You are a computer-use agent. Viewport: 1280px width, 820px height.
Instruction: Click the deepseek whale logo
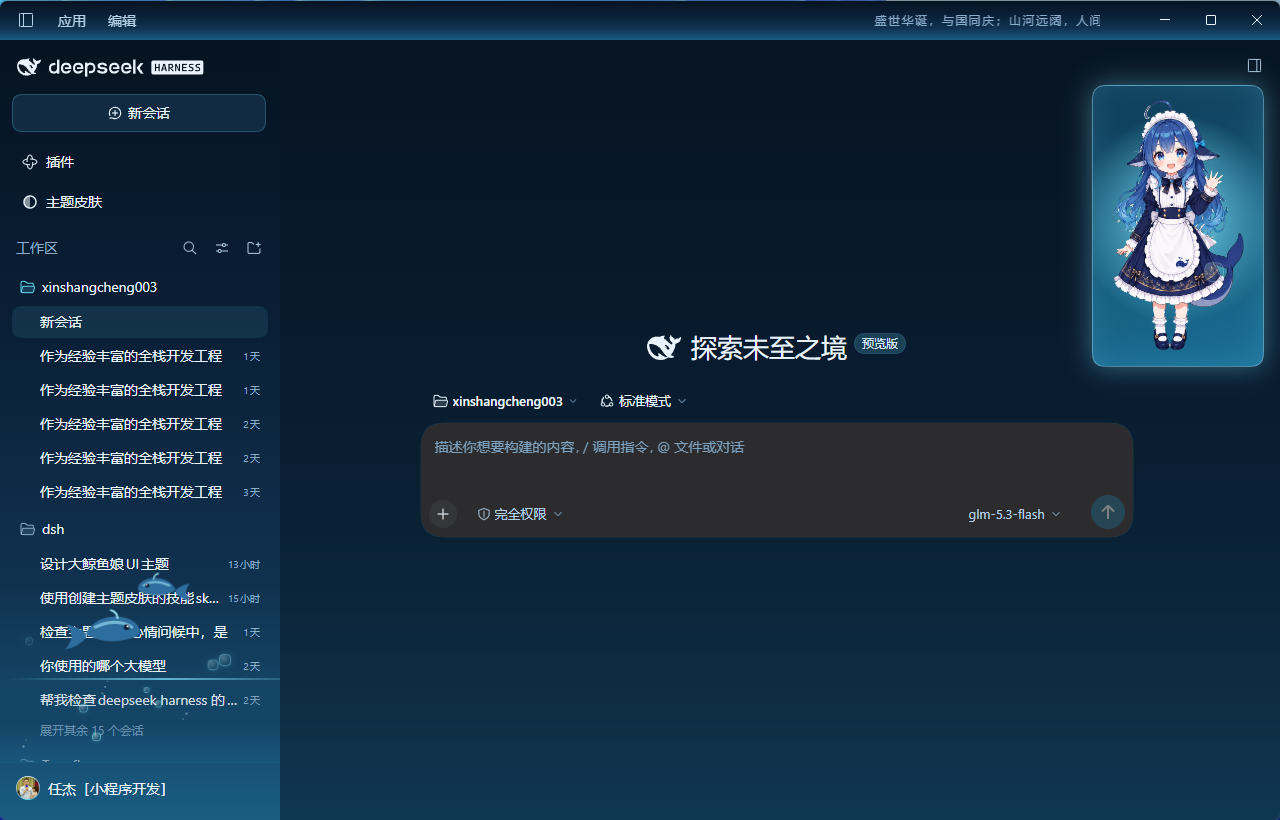(x=29, y=67)
